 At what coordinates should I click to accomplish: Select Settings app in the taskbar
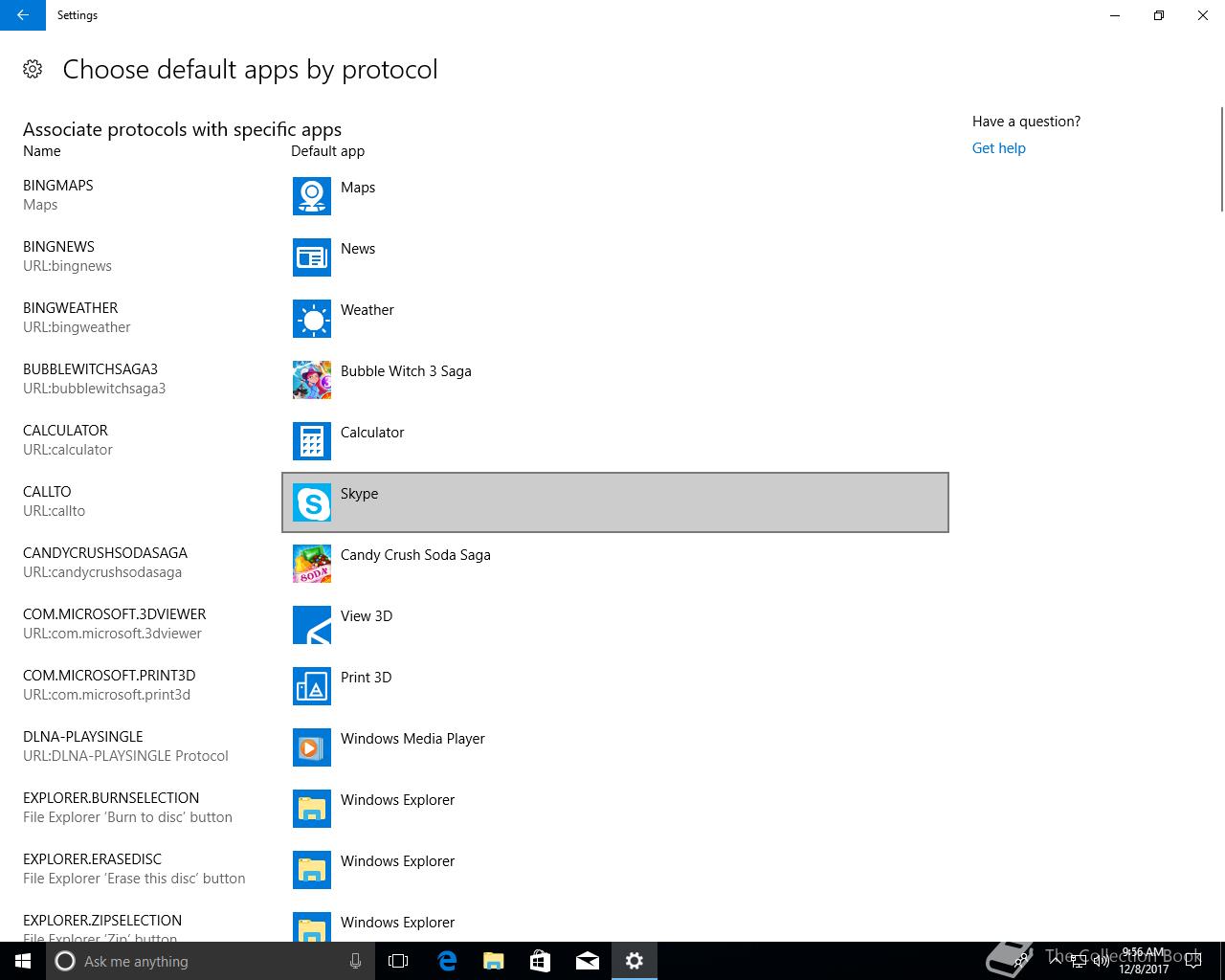635,961
